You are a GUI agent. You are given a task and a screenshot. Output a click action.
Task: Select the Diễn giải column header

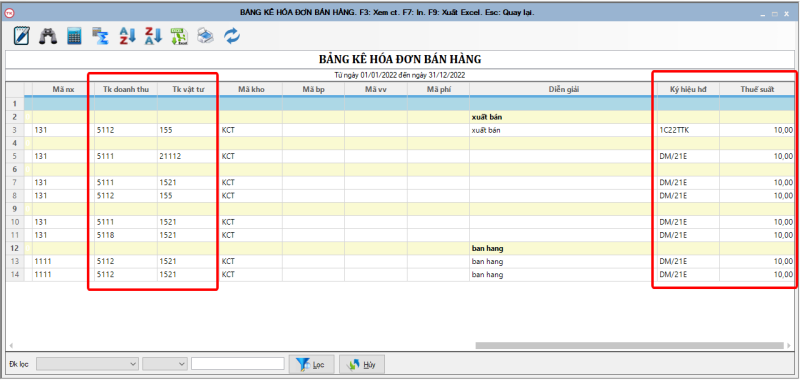tap(563, 89)
